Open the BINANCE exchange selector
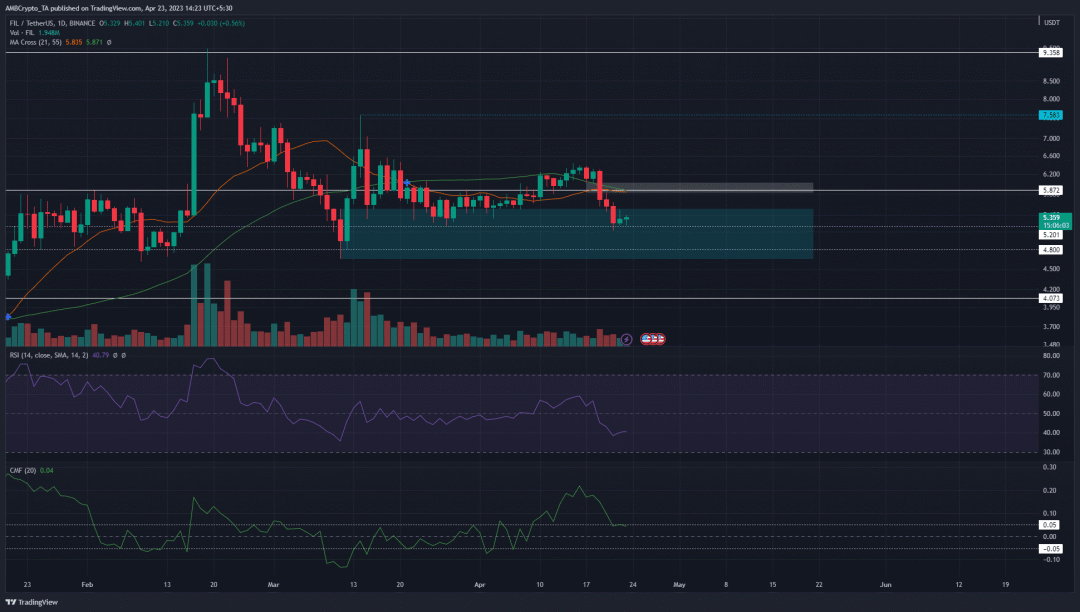The height and width of the screenshot is (612, 1080). [83, 22]
